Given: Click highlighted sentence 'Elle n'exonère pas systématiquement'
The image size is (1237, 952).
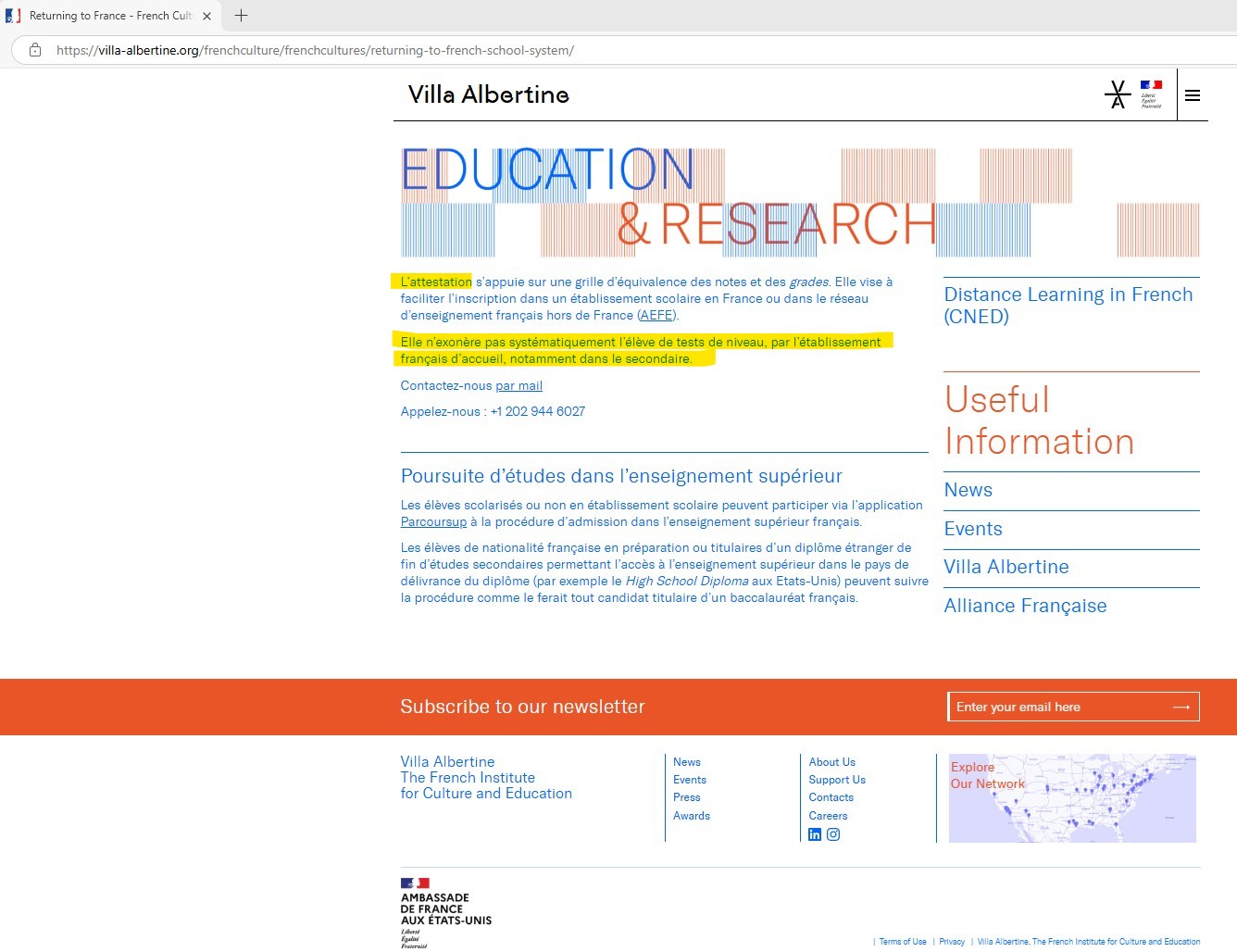Looking at the screenshot, I should (640, 350).
